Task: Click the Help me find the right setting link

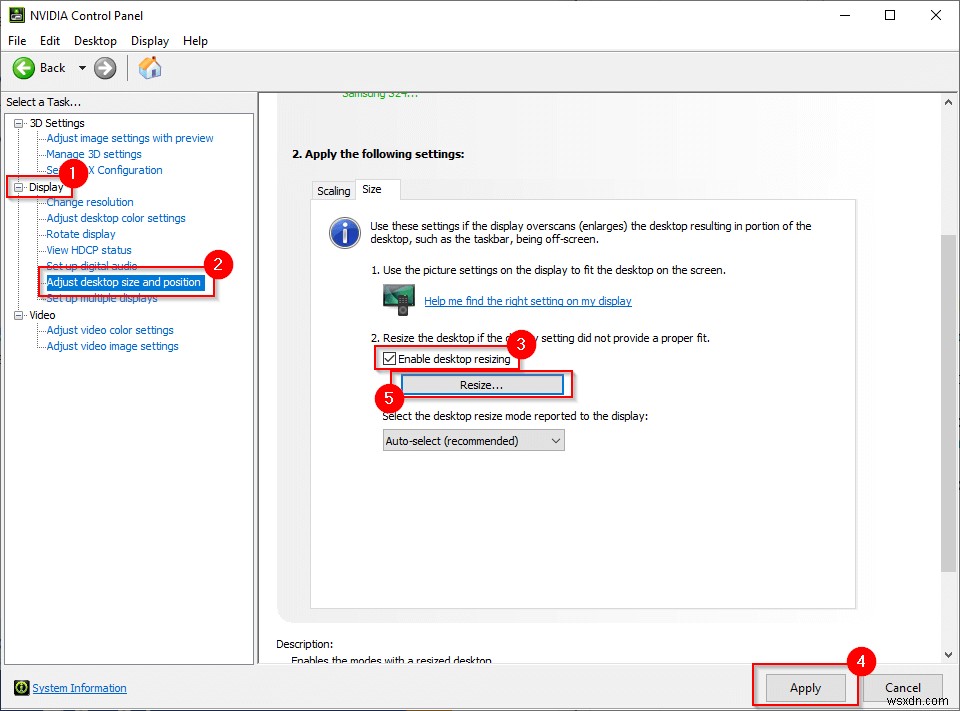Action: tap(528, 301)
